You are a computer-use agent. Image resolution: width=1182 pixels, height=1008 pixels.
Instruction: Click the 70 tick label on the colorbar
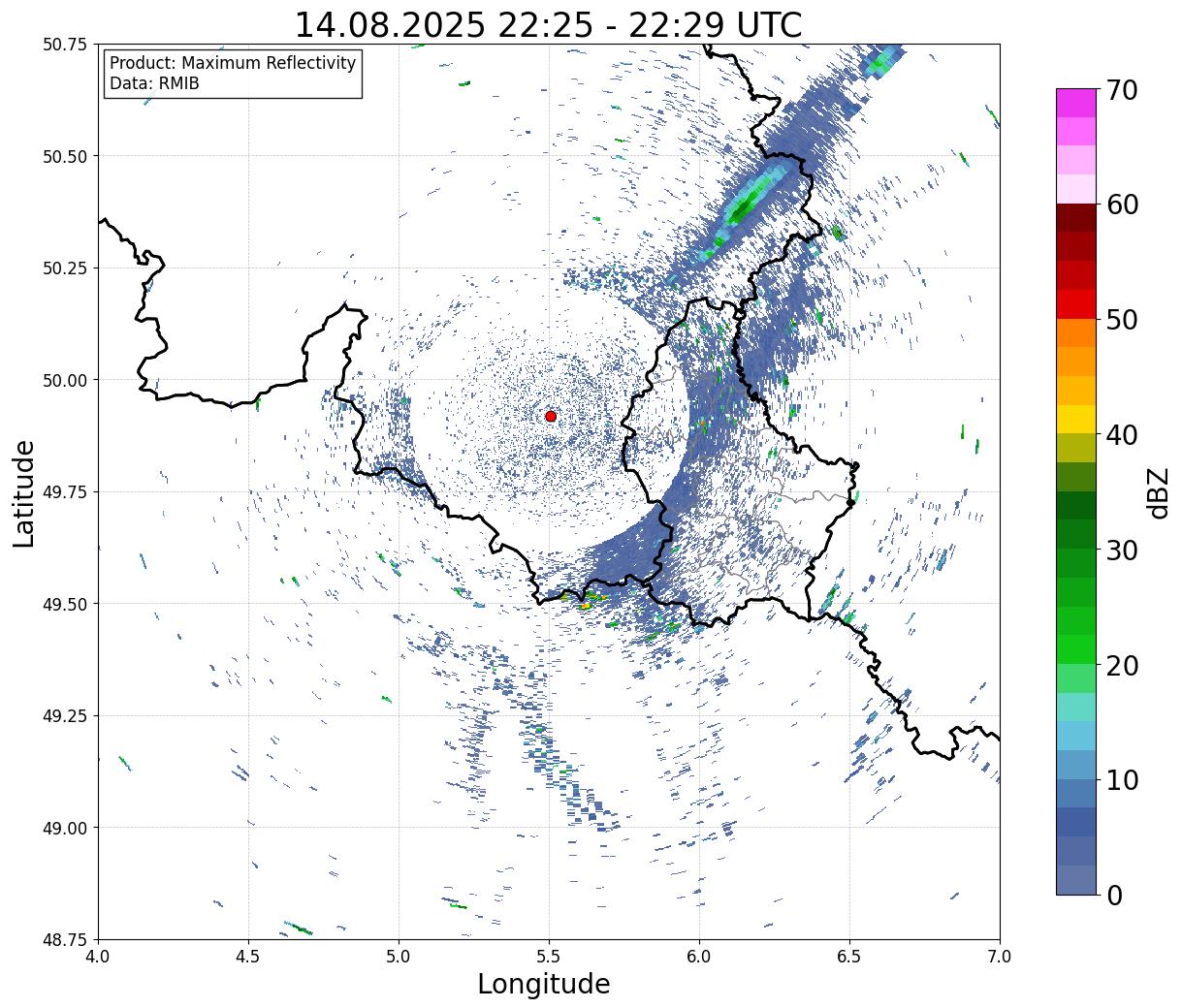(x=1121, y=90)
